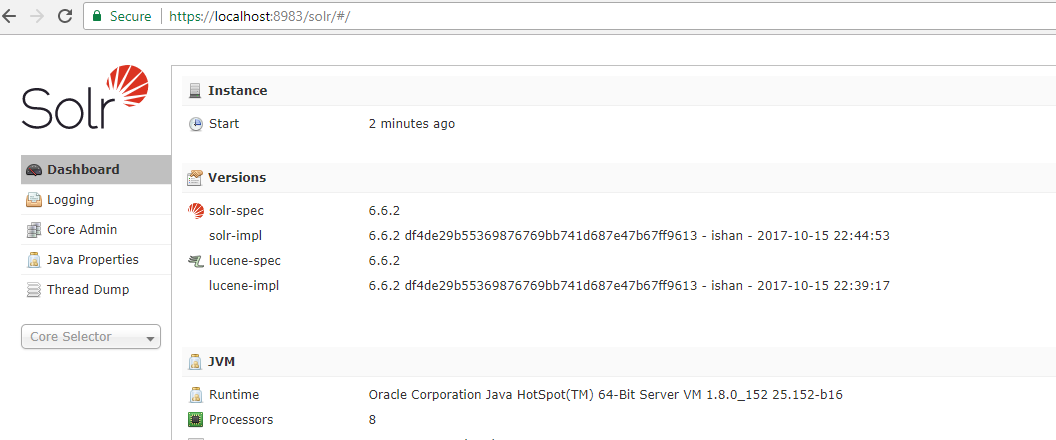Click the Versions section heading
This screenshot has height=440, width=1056.
click(237, 178)
